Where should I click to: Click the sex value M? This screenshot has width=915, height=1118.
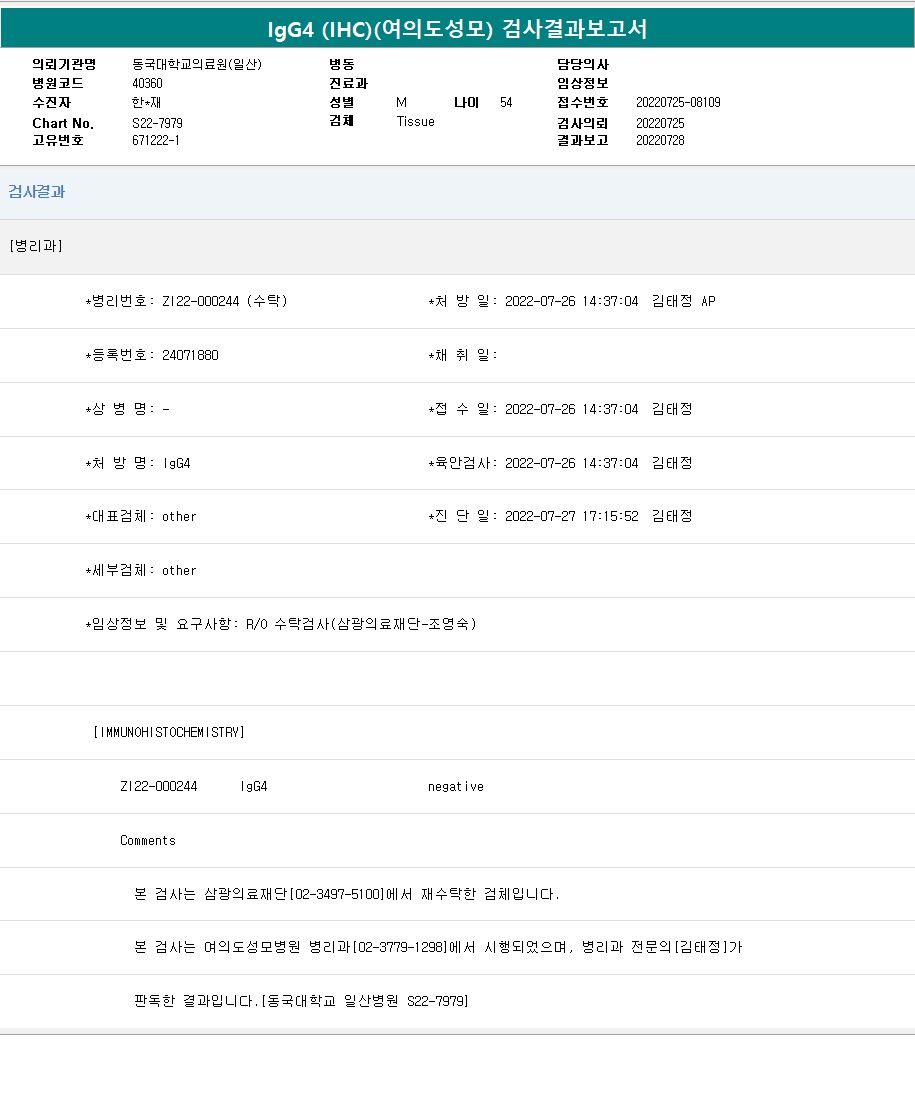click(402, 103)
